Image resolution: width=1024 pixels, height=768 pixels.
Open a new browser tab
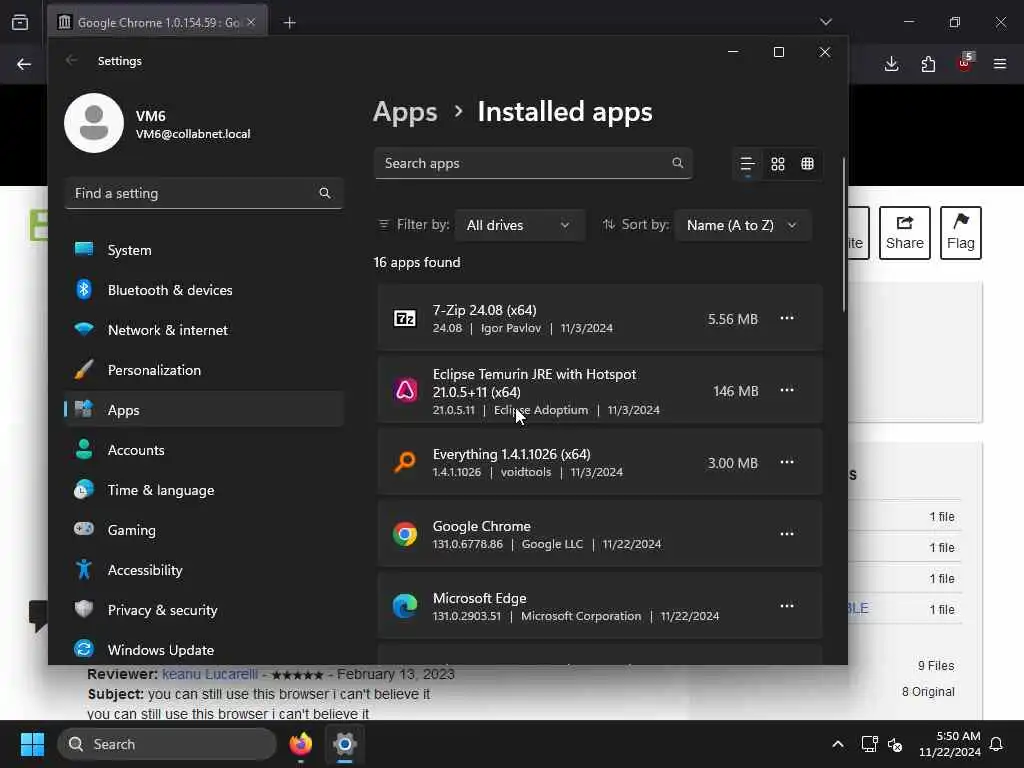point(290,23)
